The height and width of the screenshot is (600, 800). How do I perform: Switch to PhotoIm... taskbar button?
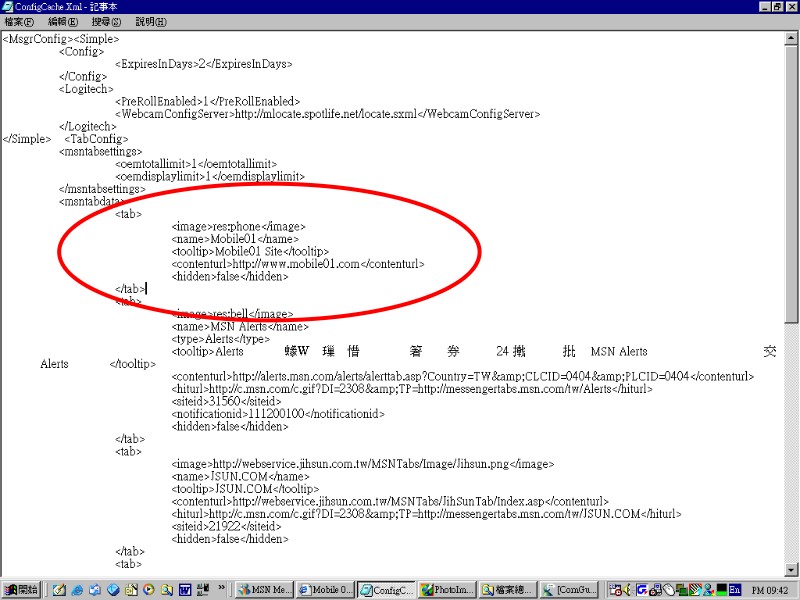(447, 590)
